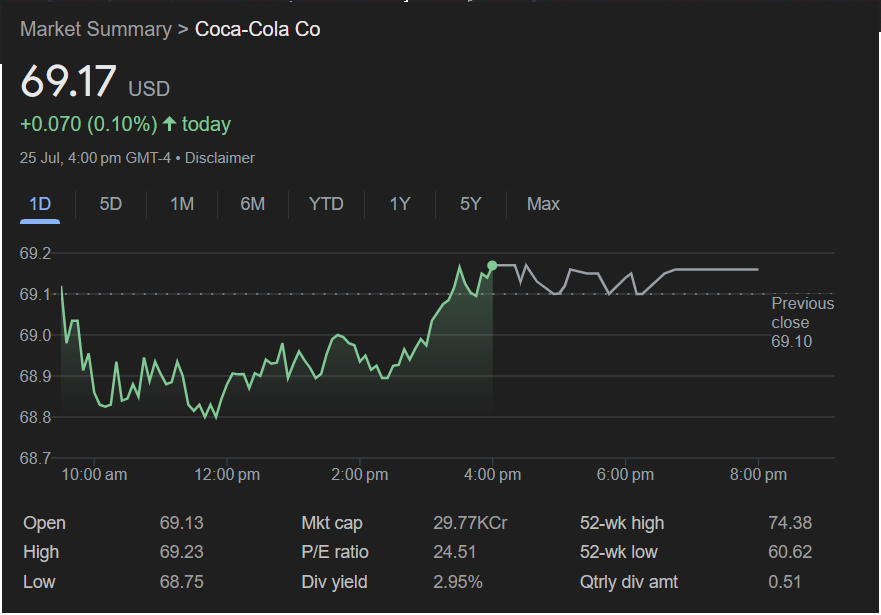Click the 52-wk high label
881x615 pixels.
pyautogui.click(x=622, y=523)
